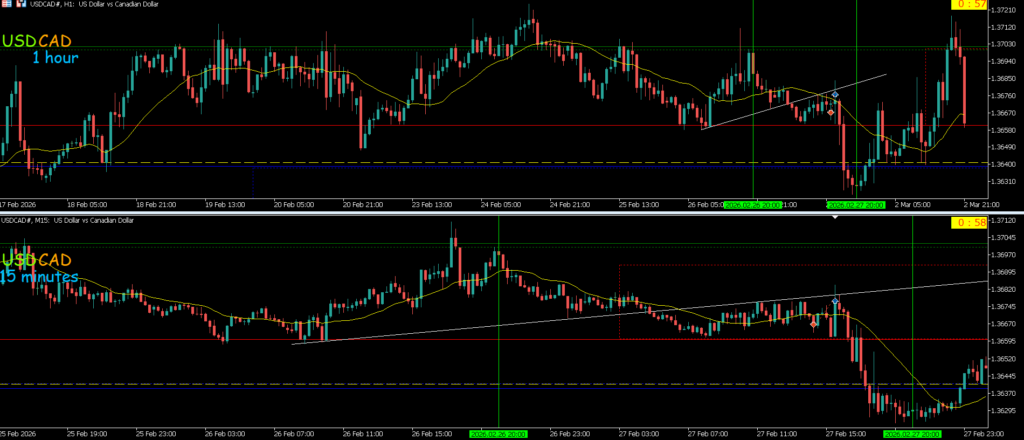
Task: Click the 2026.02.27 20:00 date label on M15 chart
Action: coord(912,435)
